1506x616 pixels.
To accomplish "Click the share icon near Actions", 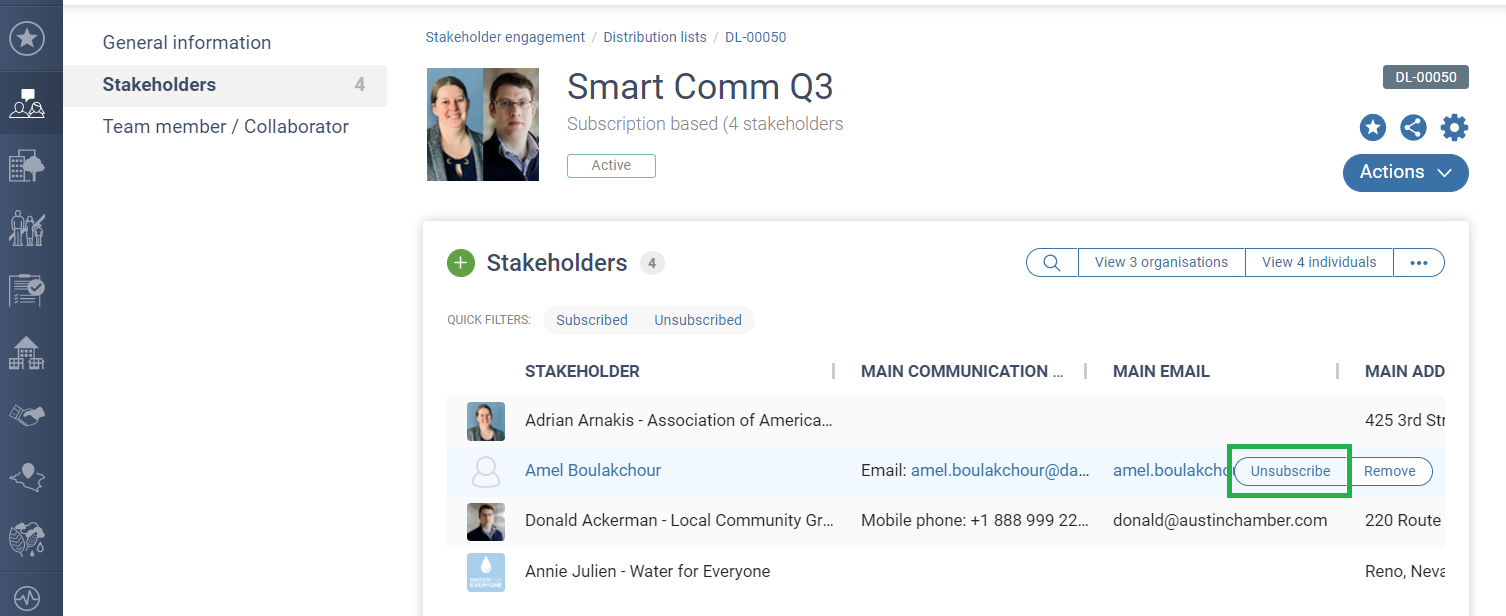I will pos(1413,127).
